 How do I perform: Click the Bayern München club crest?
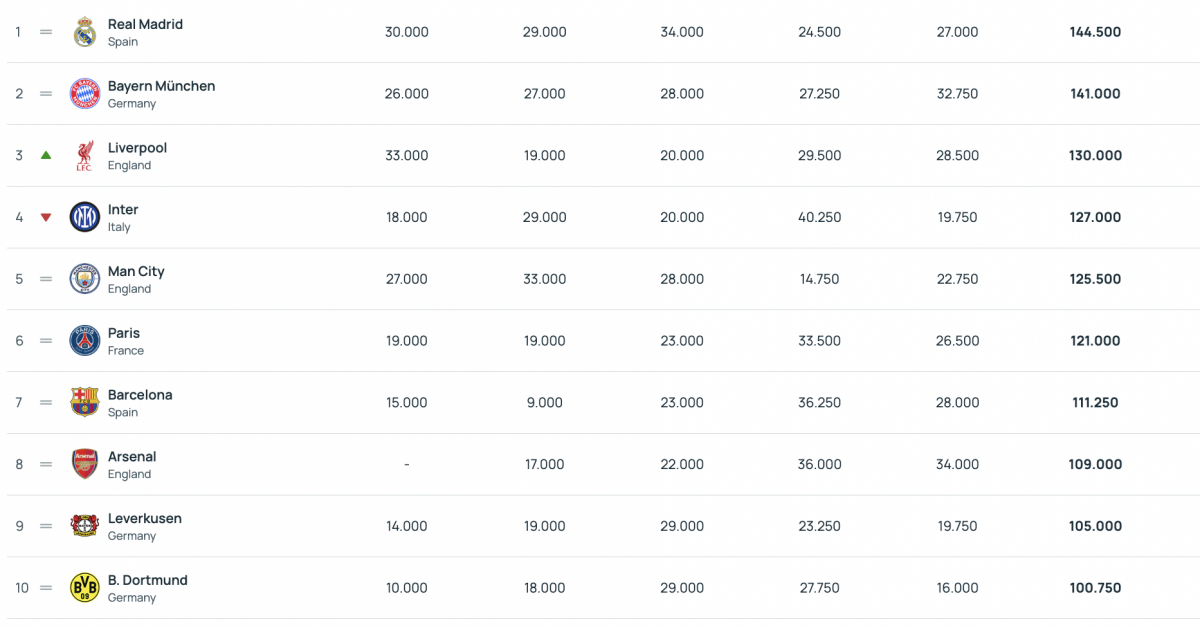pos(85,94)
